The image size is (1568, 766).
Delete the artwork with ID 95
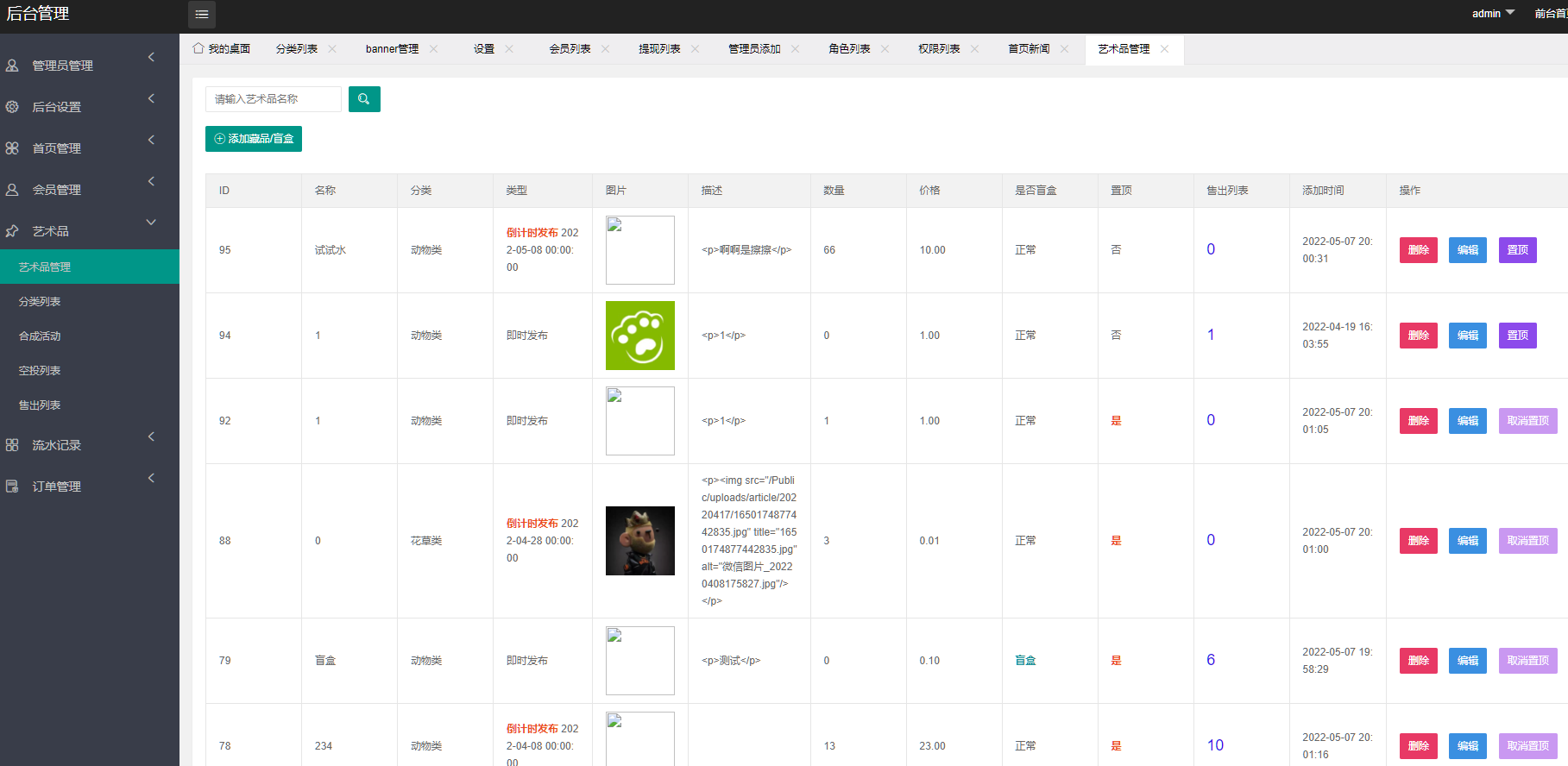point(1418,250)
